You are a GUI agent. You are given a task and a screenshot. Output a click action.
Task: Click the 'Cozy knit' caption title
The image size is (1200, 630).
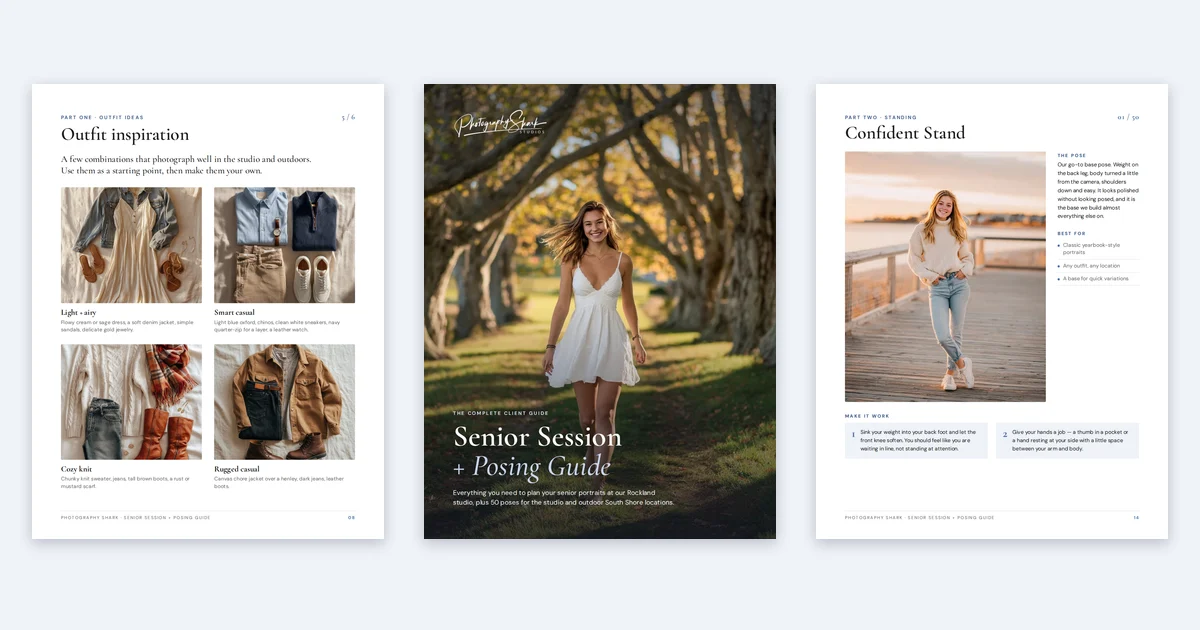pyautogui.click(x=77, y=469)
